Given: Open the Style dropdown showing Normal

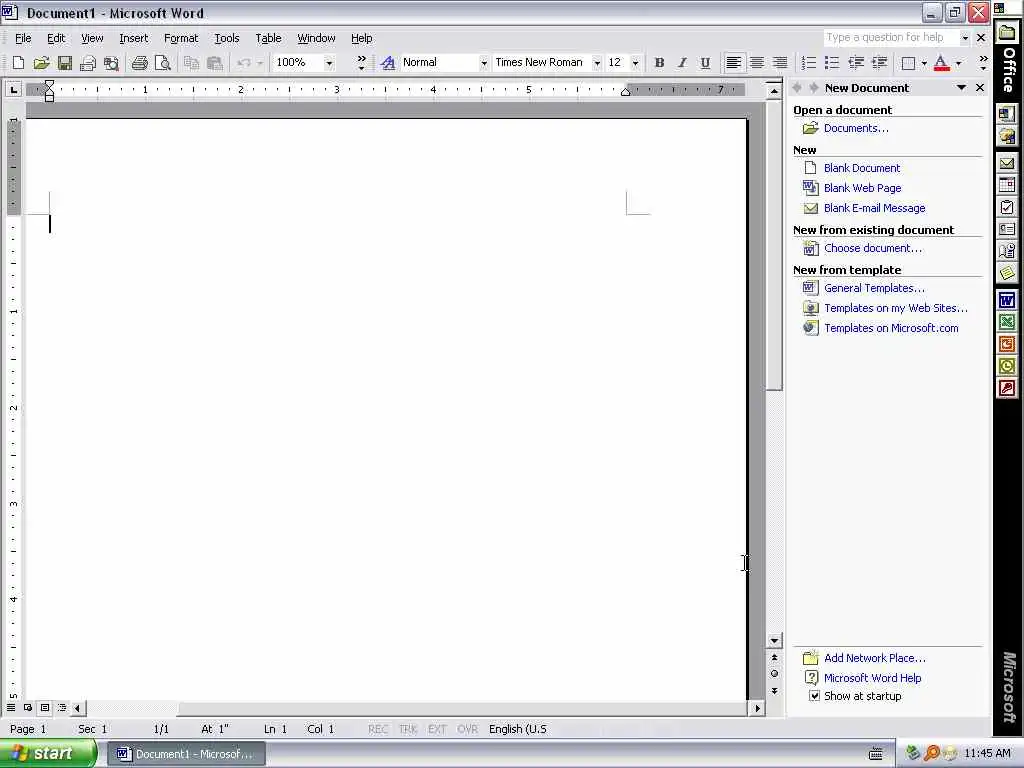Looking at the screenshot, I should (x=483, y=63).
